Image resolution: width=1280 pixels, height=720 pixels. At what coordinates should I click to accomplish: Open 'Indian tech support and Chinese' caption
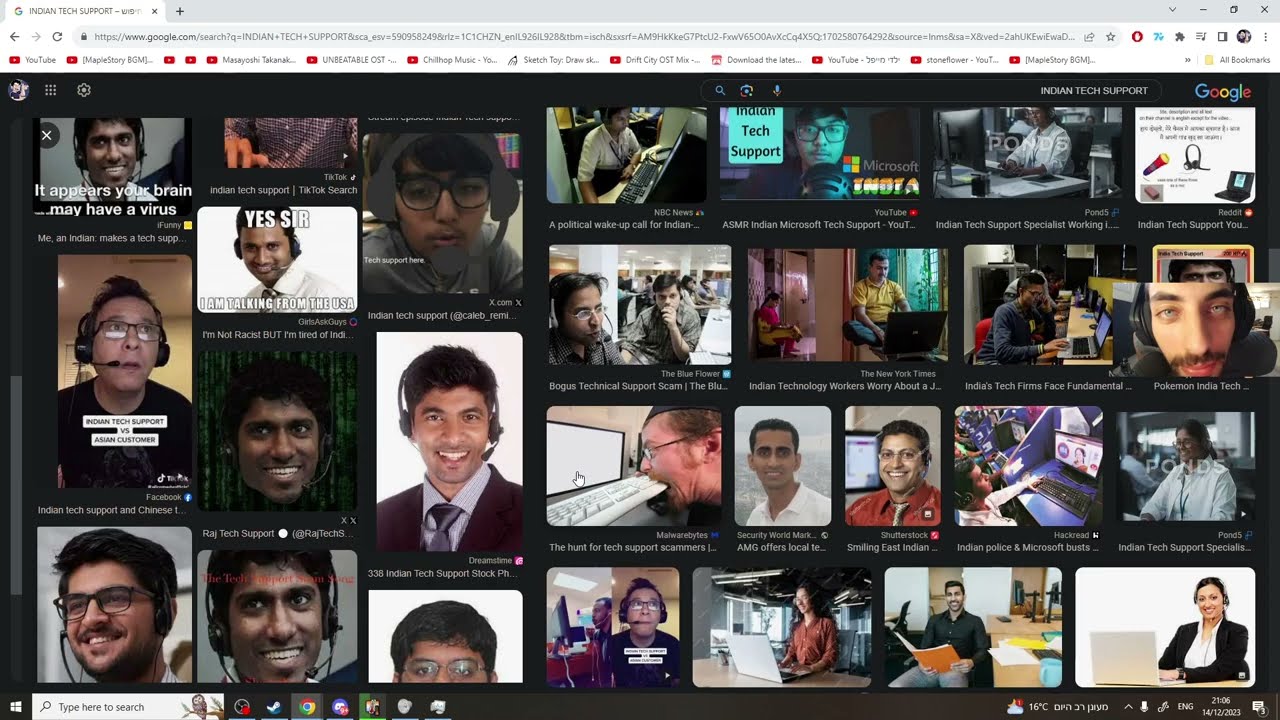112,510
